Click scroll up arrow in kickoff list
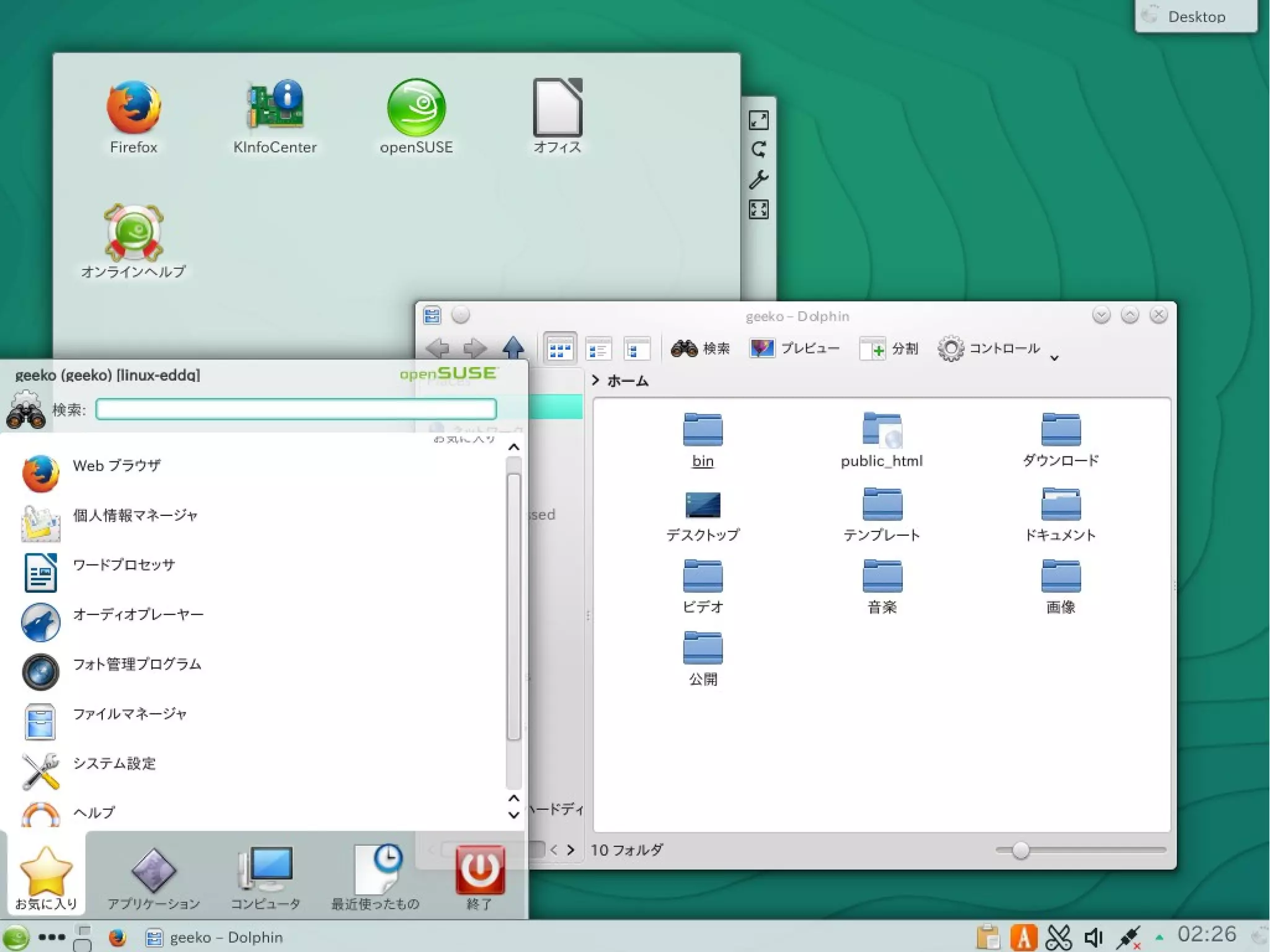The width and height of the screenshot is (1270, 952). coord(513,447)
